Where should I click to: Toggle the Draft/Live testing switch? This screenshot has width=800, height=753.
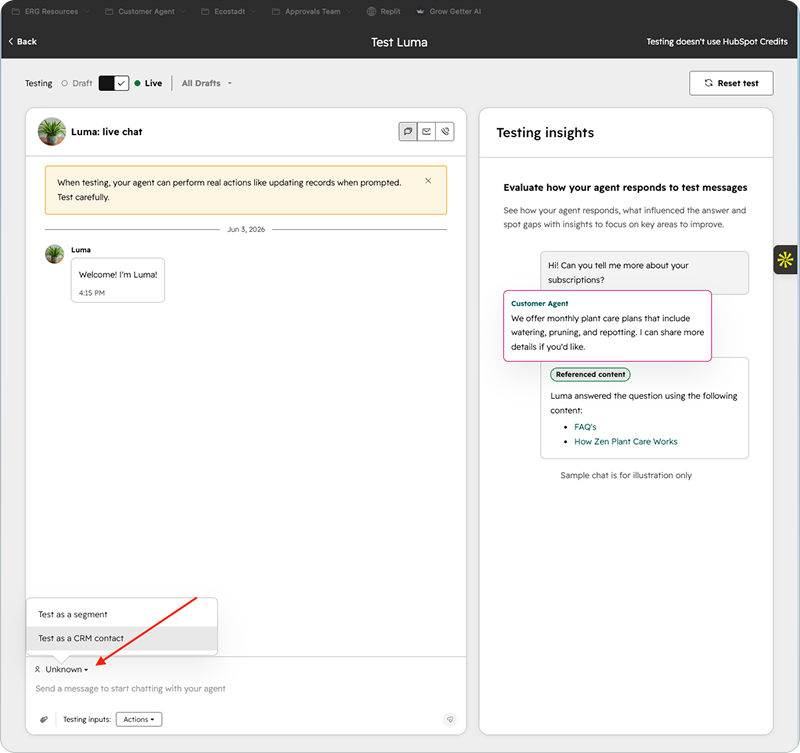(113, 83)
